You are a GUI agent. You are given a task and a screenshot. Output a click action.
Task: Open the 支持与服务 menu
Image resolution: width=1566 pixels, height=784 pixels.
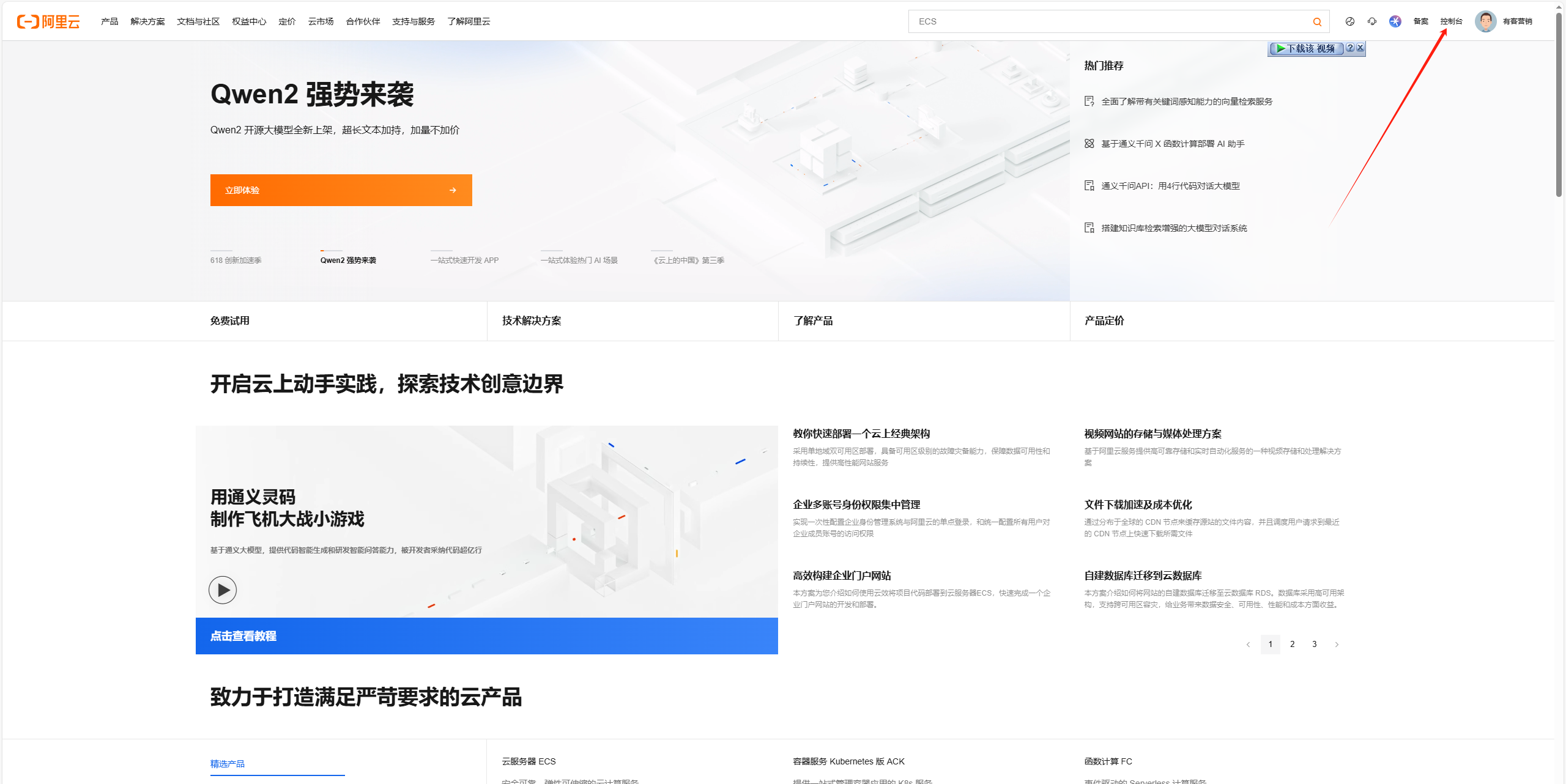[x=414, y=21]
